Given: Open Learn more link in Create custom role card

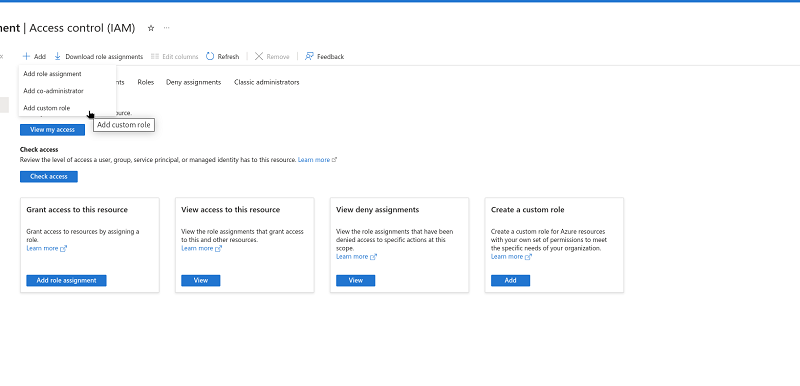Looking at the screenshot, I should [x=507, y=256].
